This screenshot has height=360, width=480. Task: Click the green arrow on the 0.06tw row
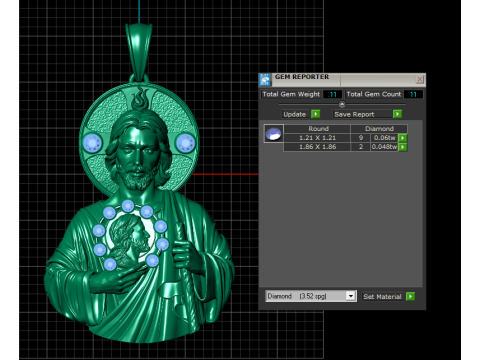(x=403, y=138)
